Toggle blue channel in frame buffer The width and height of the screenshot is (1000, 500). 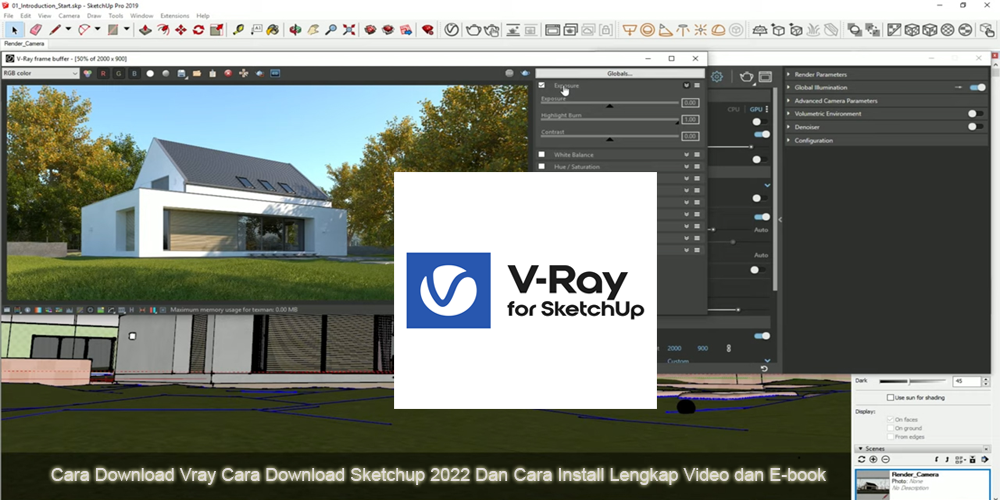(134, 73)
